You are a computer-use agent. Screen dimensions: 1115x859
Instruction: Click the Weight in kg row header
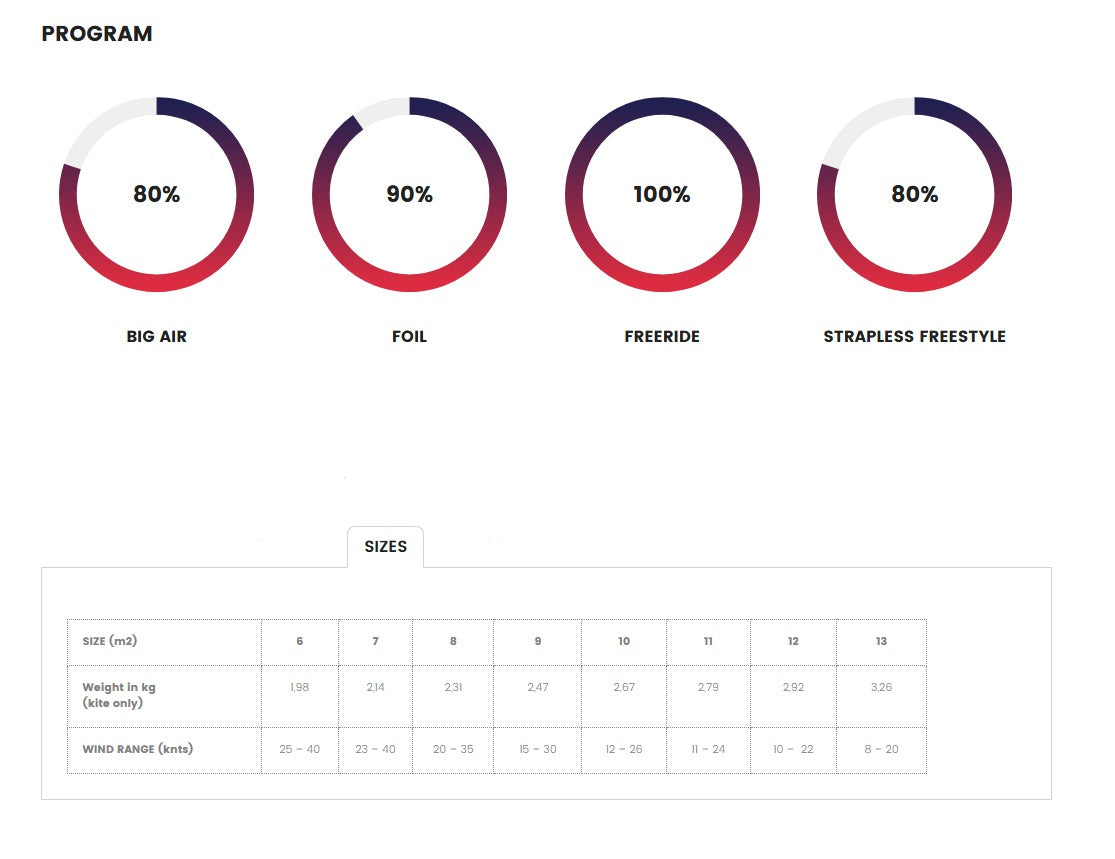[x=119, y=694]
